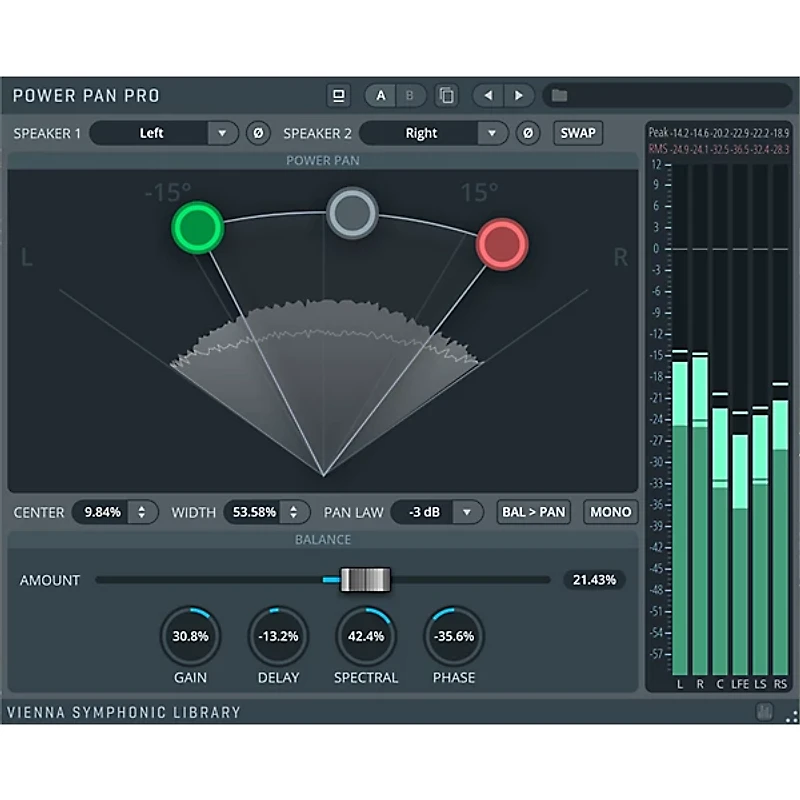The image size is (800, 800).
Task: Open the preset browser folder icon
Action: click(560, 95)
